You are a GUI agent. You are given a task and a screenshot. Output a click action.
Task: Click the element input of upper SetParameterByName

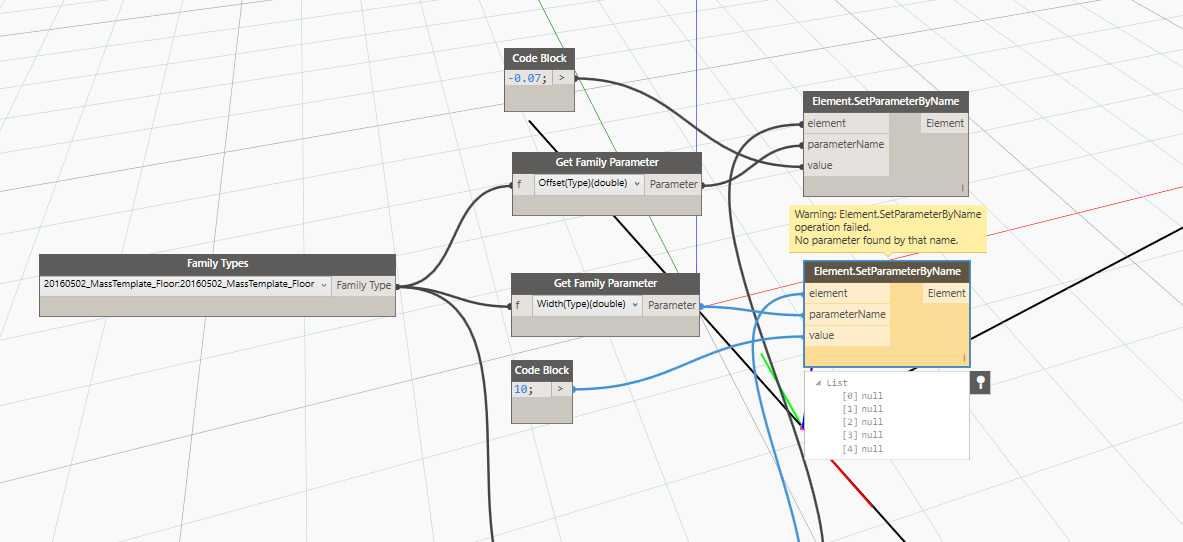pos(846,123)
